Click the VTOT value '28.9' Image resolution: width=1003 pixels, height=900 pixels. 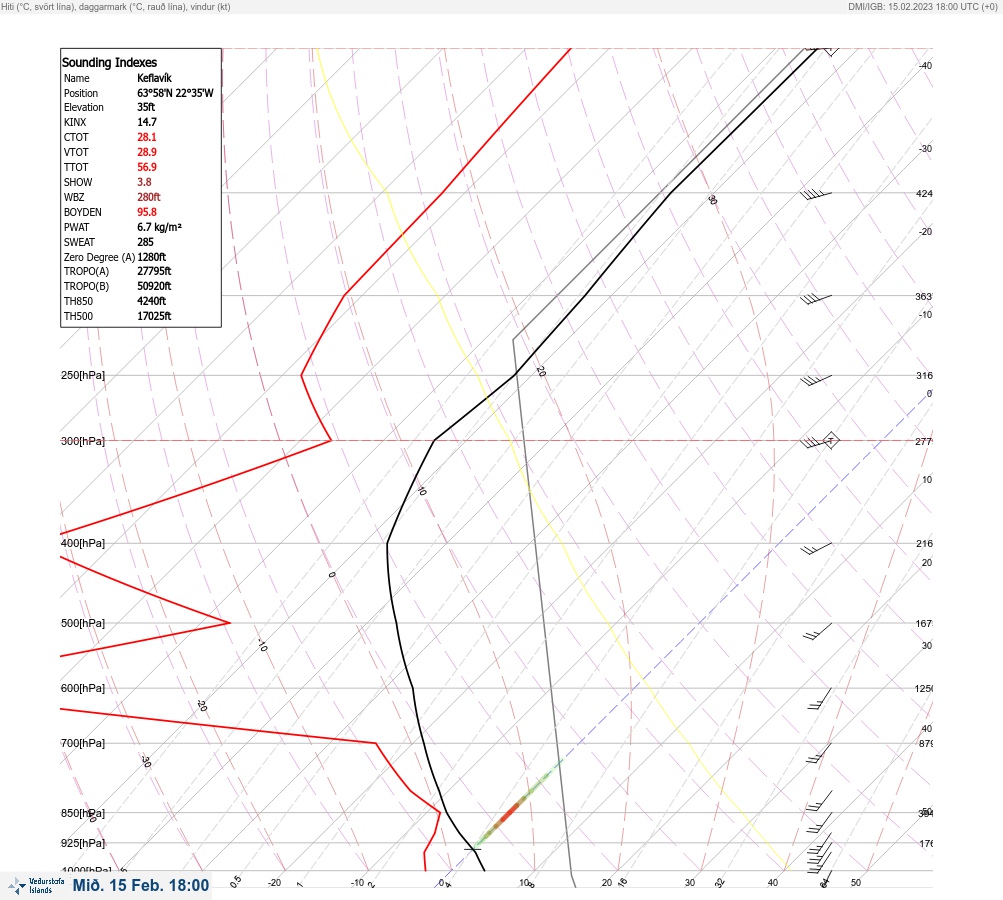146,152
